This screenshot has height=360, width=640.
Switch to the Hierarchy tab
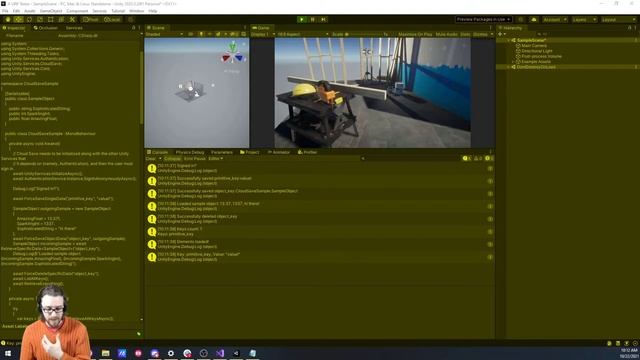pyautogui.click(x=511, y=28)
